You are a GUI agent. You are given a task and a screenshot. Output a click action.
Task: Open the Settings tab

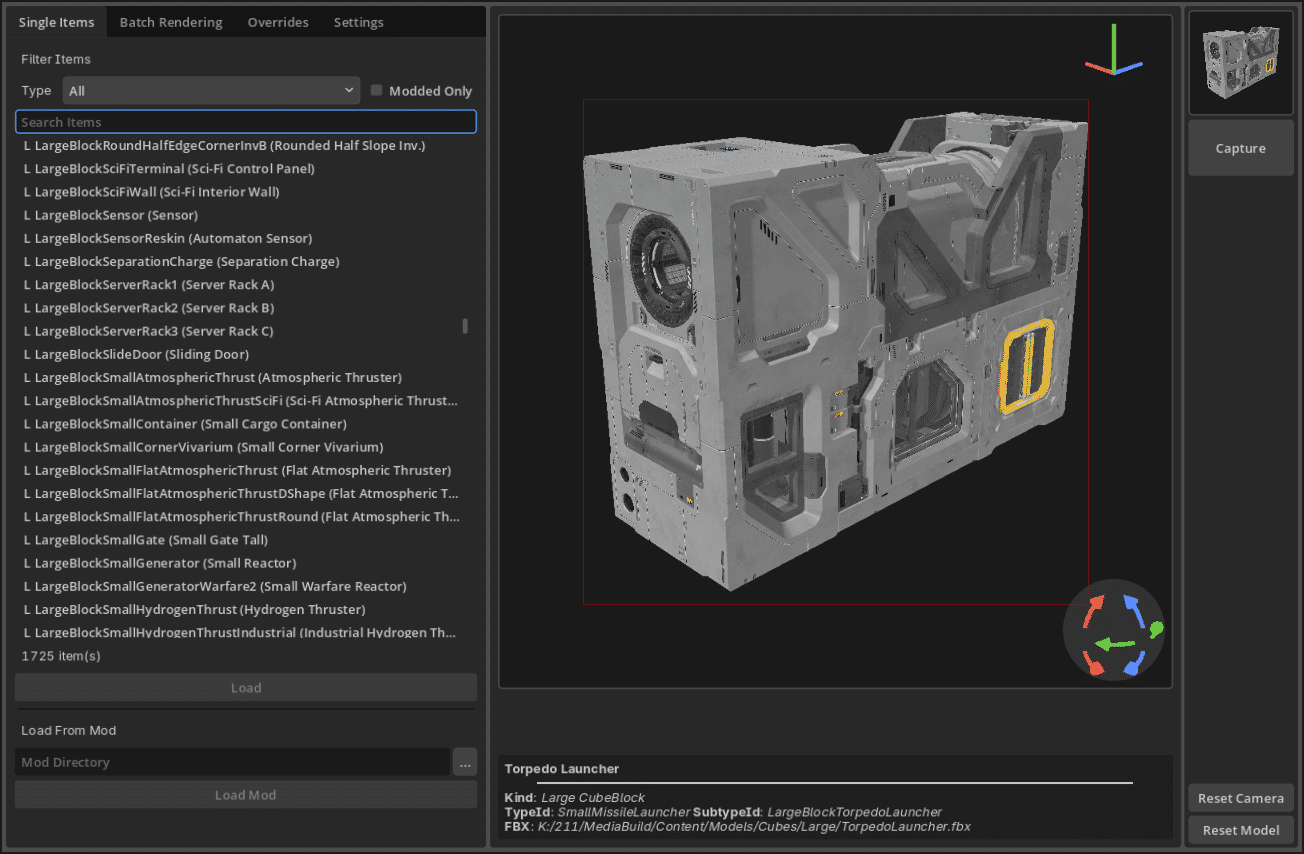tap(358, 22)
